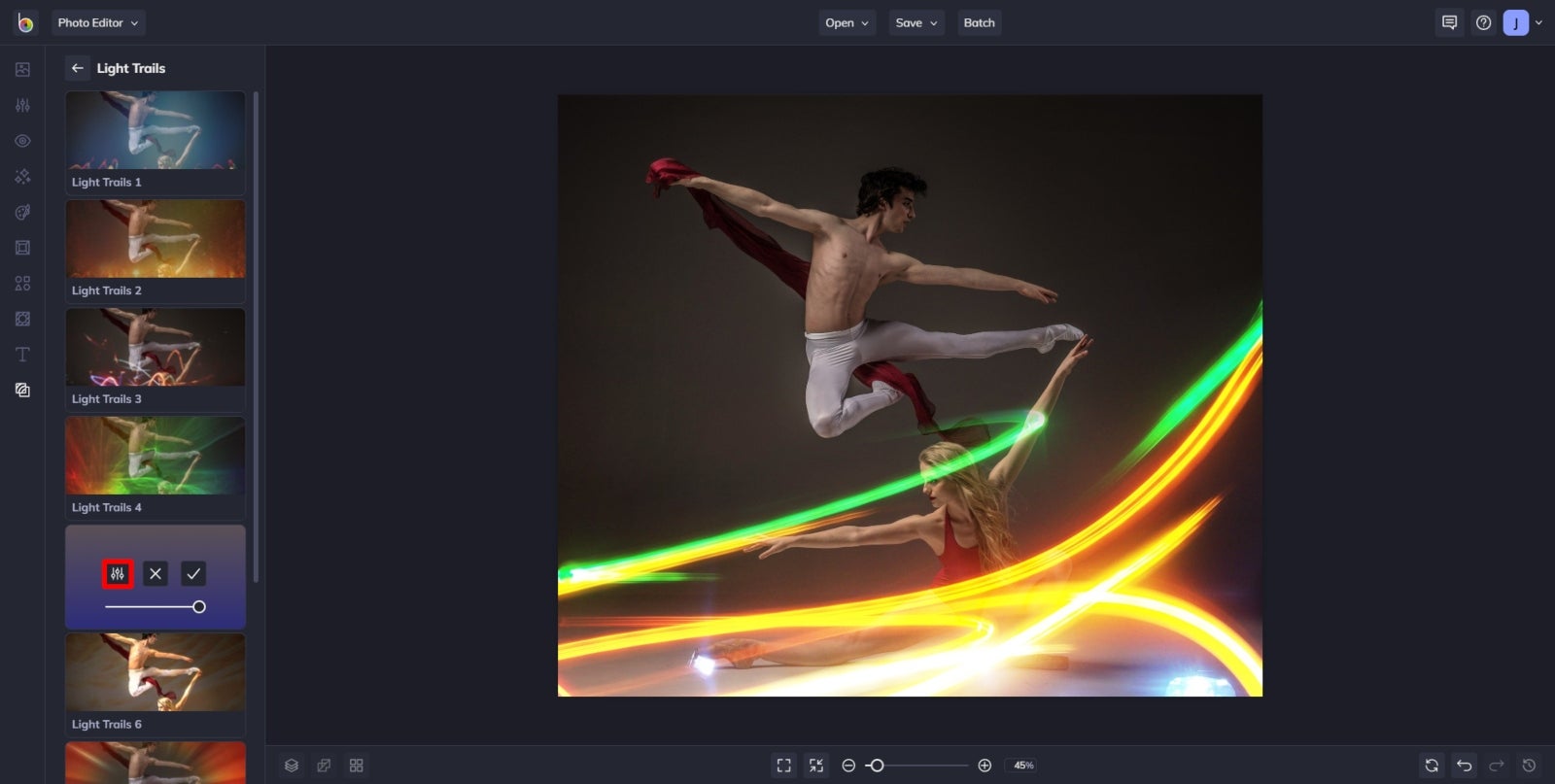The height and width of the screenshot is (784, 1555).
Task: Open settings for the selected light trail
Action: [x=118, y=574]
